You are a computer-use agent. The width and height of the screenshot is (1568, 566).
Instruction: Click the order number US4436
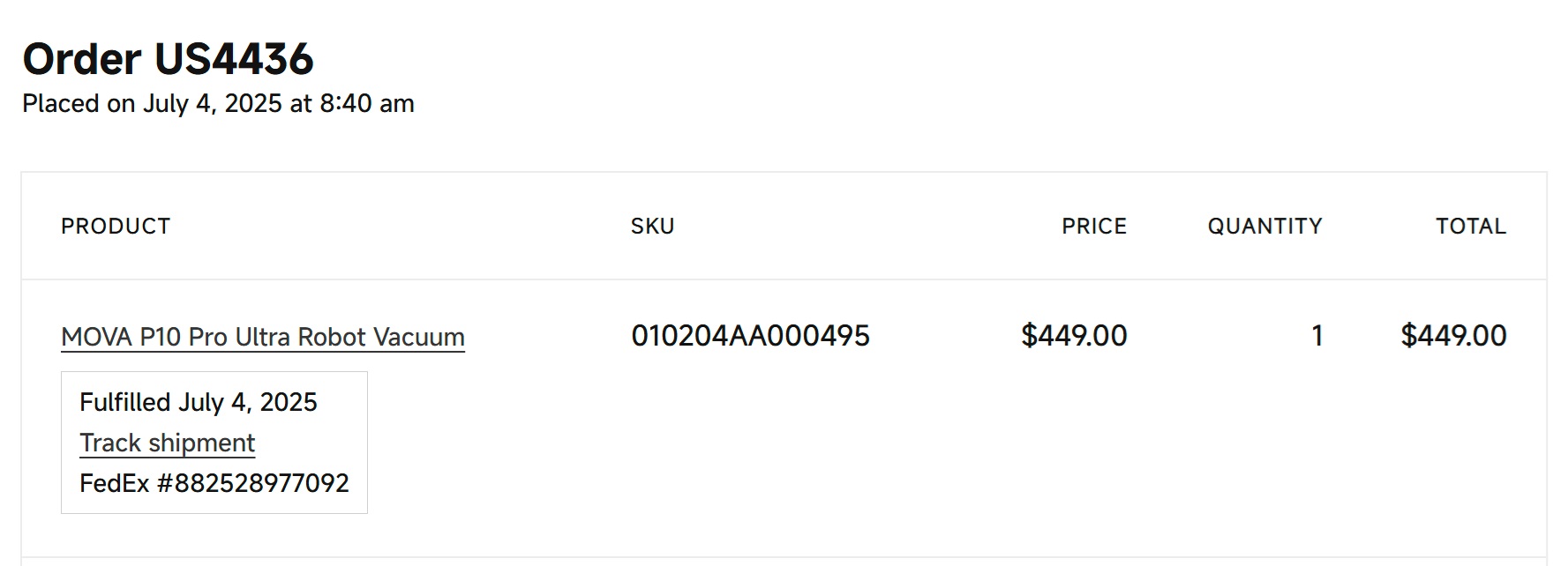(234, 59)
